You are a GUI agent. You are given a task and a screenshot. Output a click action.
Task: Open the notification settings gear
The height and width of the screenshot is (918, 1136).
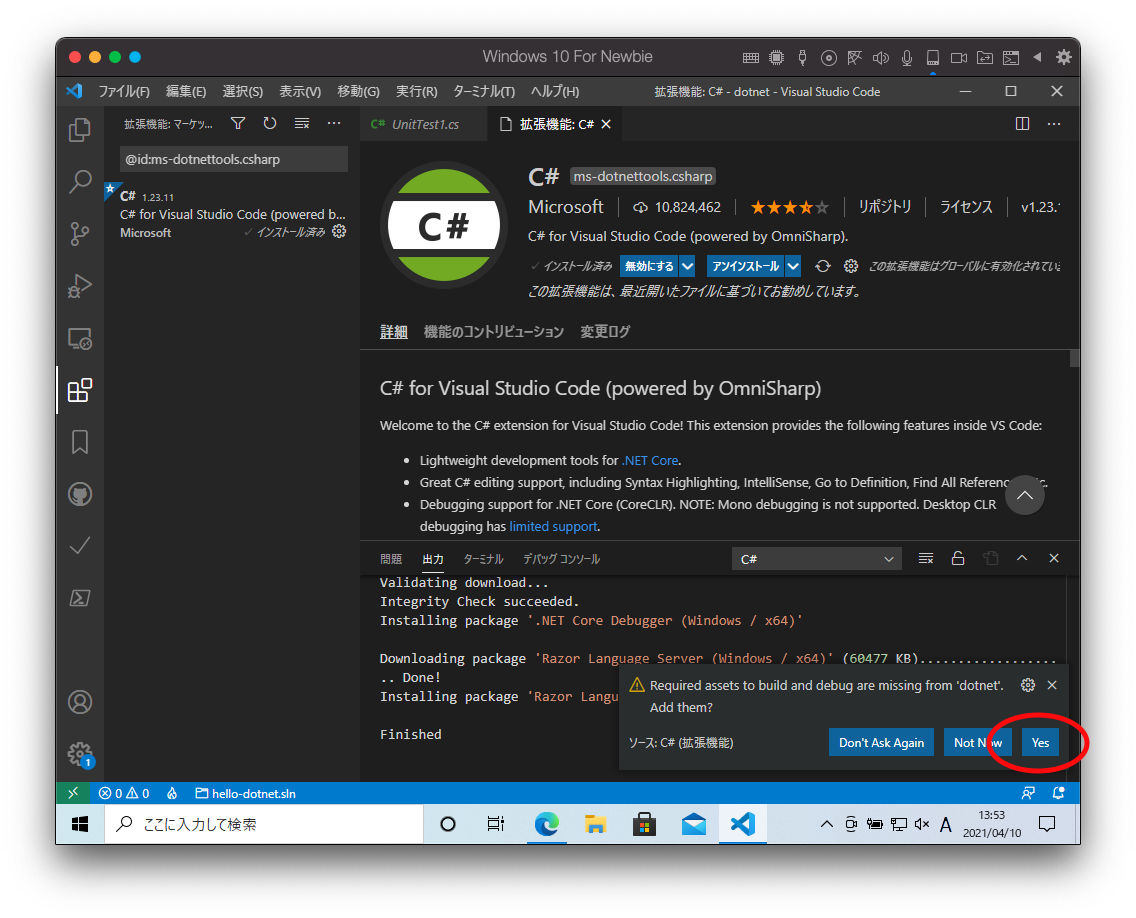point(1028,685)
